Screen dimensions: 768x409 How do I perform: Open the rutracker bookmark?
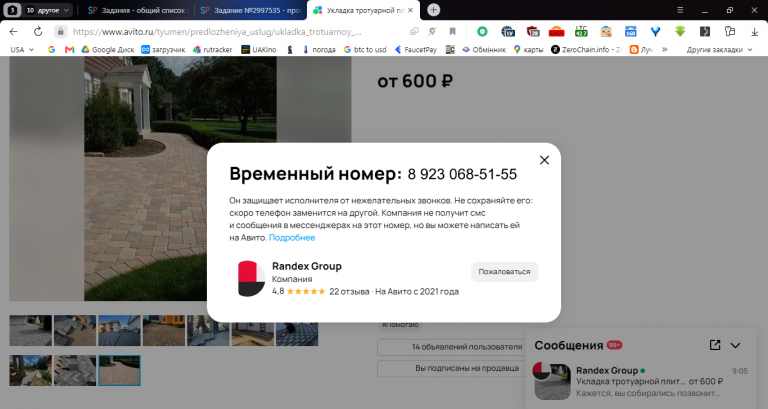[212, 49]
